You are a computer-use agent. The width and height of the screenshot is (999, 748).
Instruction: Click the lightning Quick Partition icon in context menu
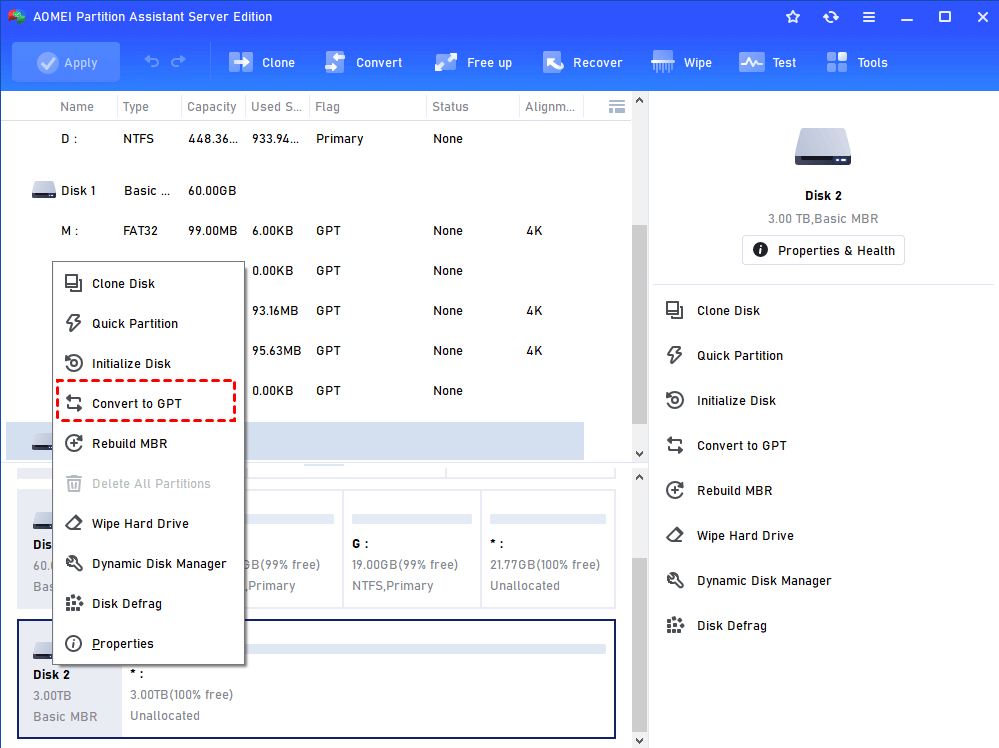coord(74,323)
